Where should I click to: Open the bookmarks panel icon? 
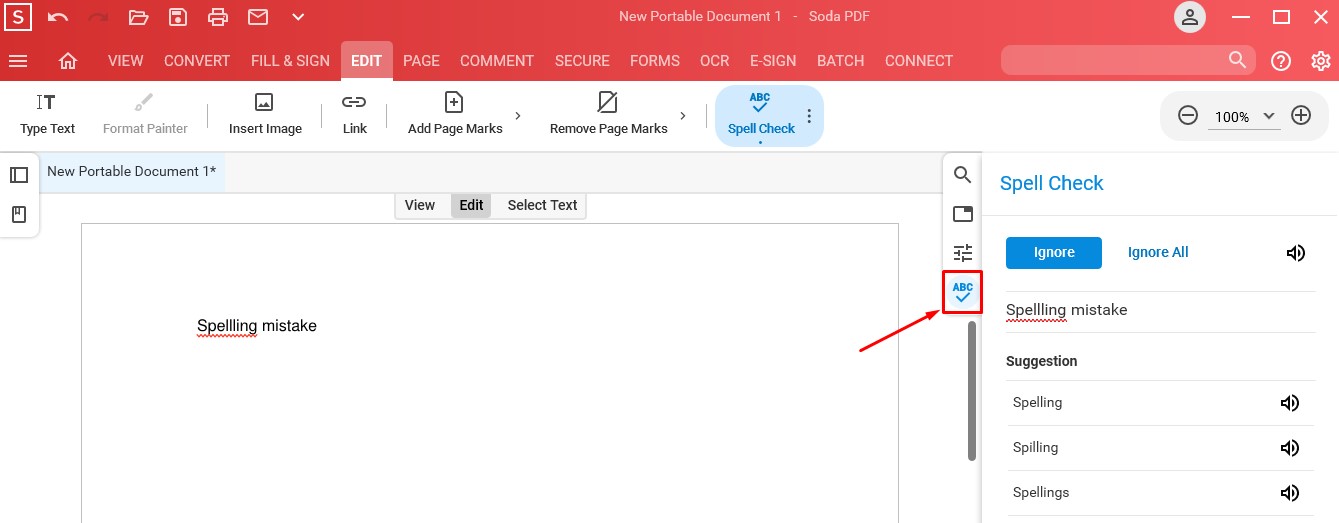pos(19,215)
